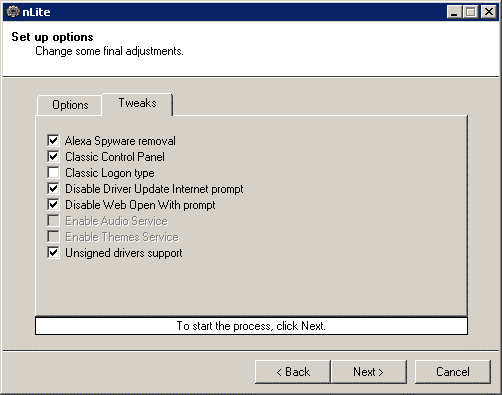Uncheck Unsigned drivers support
This screenshot has height=395, width=502.
[53, 253]
